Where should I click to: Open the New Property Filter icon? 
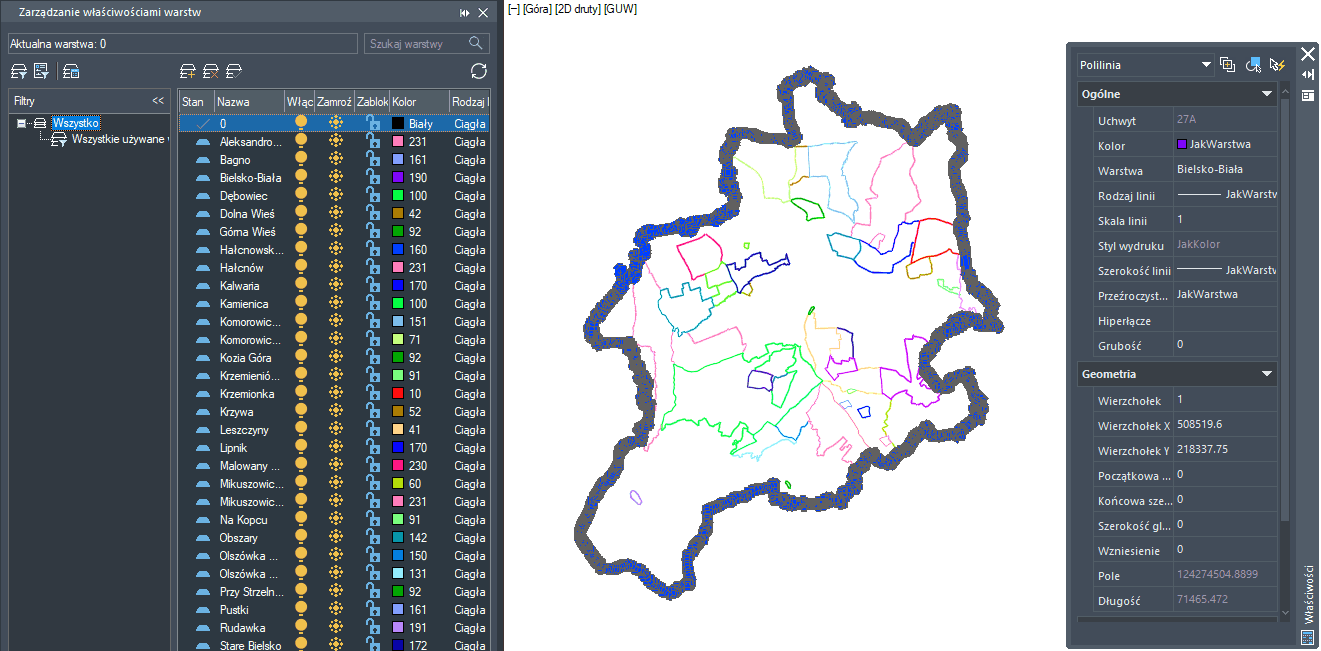(18, 71)
